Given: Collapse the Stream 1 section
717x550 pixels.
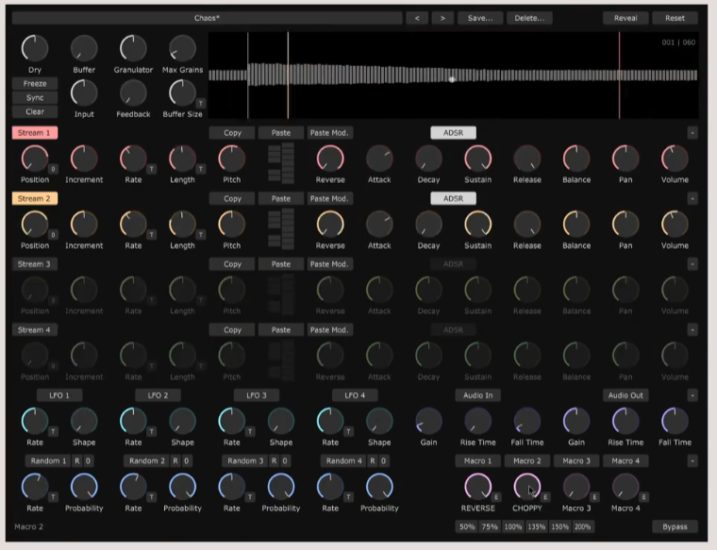Looking at the screenshot, I should pyautogui.click(x=692, y=133).
